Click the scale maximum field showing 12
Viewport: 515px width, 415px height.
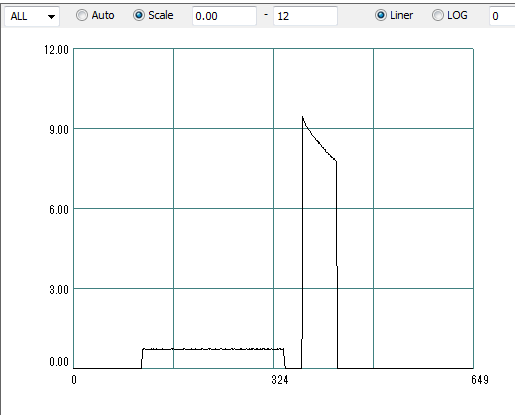point(305,16)
